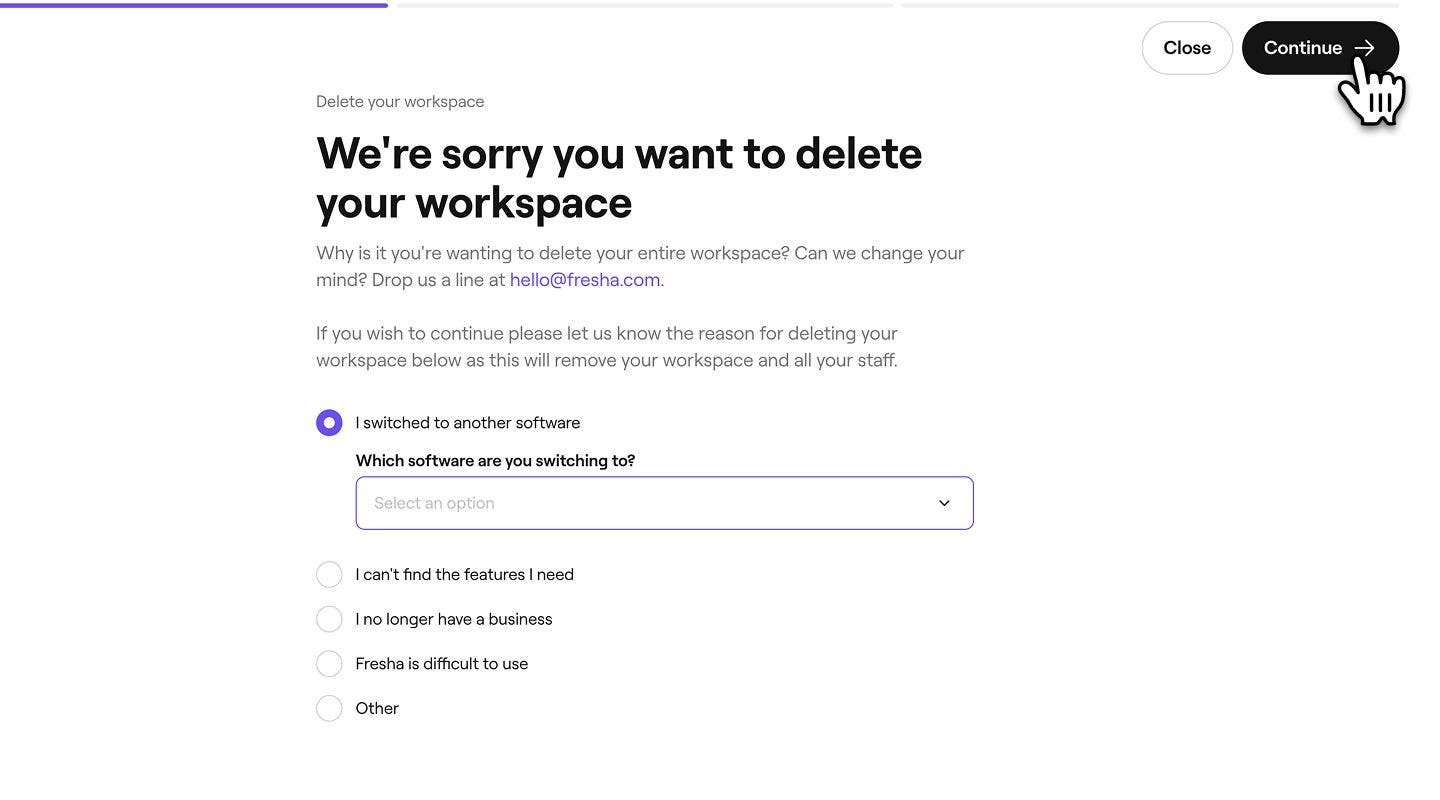Click the "Fresha is difficult to use" label text
This screenshot has height=800, width=1440.
coord(442,664)
